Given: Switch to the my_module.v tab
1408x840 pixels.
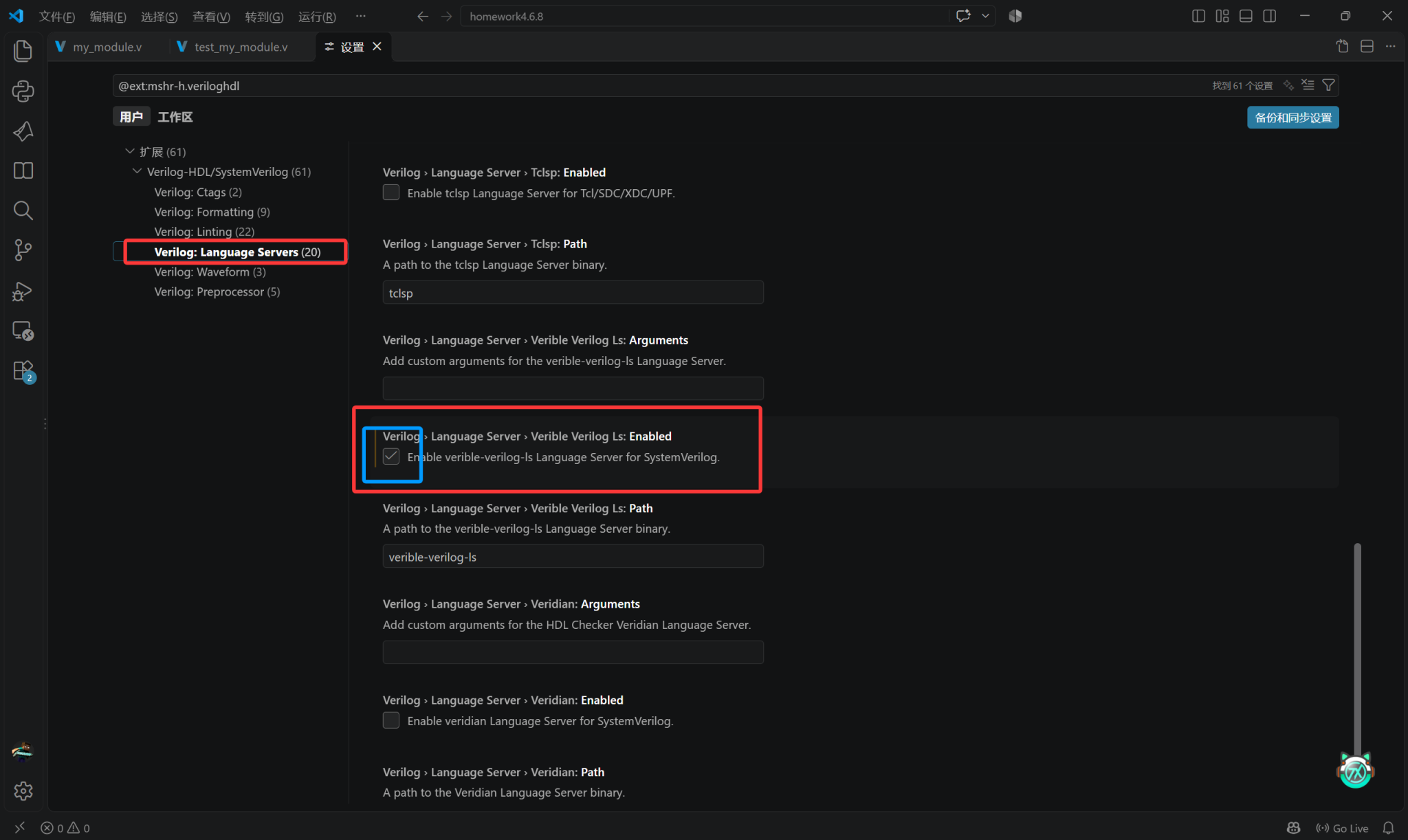Looking at the screenshot, I should coord(107,47).
